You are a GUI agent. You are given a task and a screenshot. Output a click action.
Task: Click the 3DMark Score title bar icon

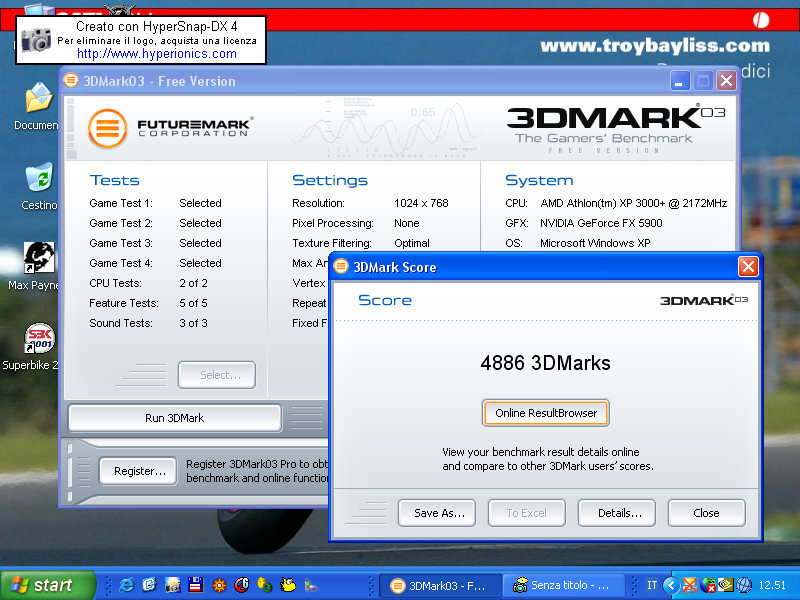340,266
